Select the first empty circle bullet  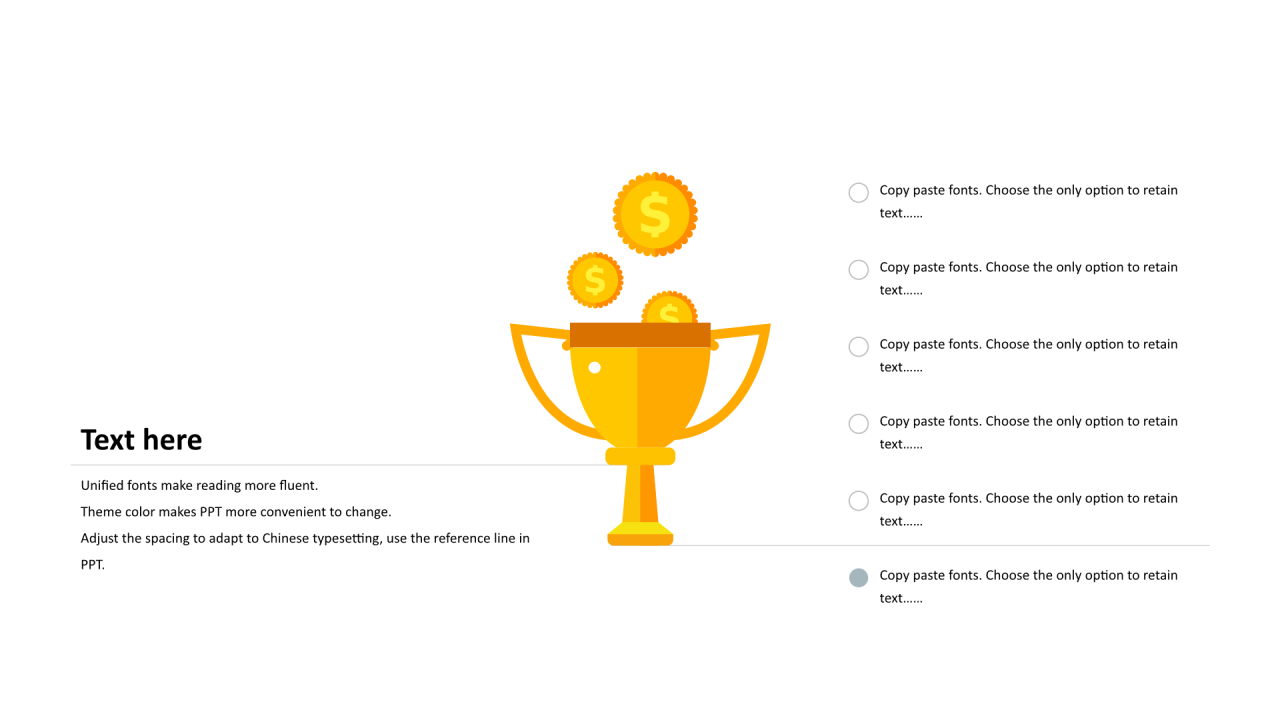[858, 192]
